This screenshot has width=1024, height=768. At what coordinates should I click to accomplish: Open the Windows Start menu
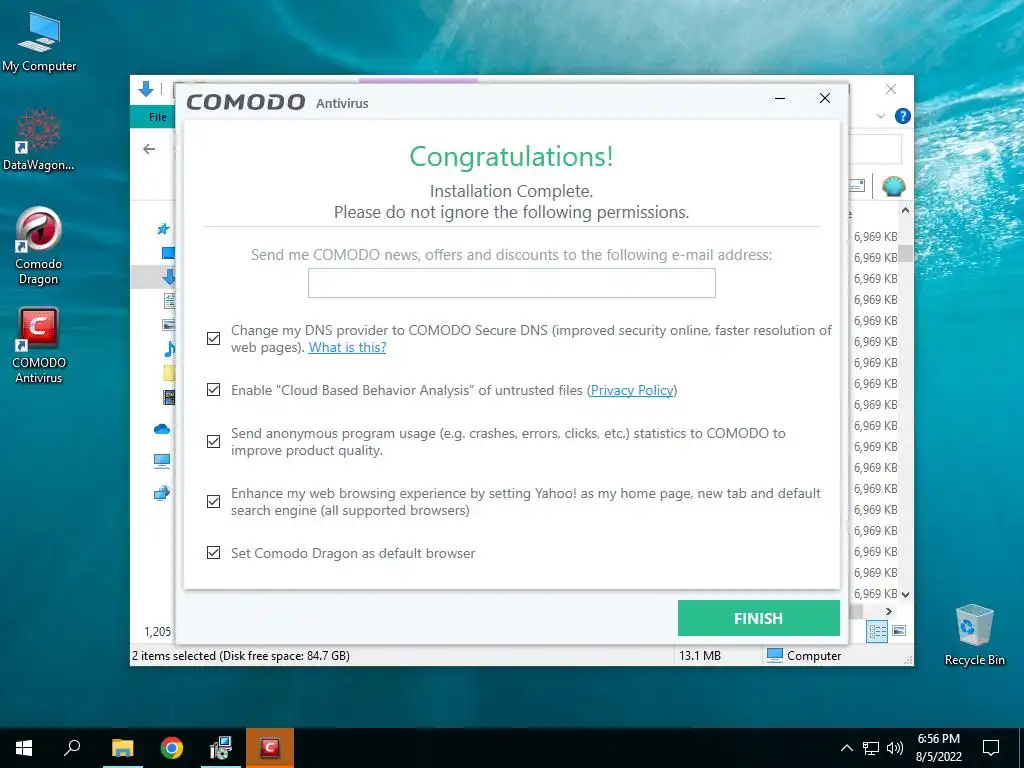[24, 748]
